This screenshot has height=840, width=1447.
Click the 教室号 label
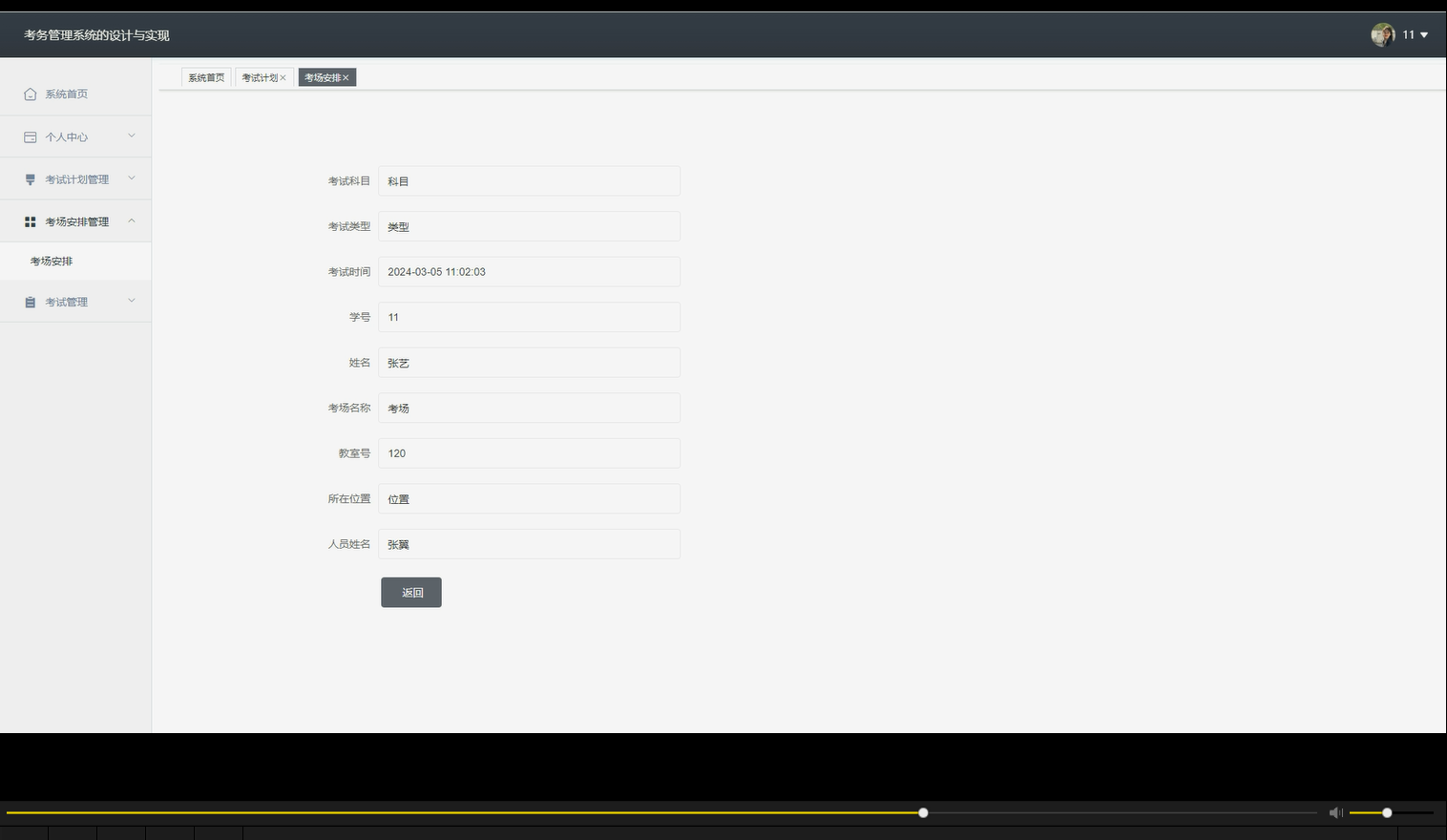354,453
